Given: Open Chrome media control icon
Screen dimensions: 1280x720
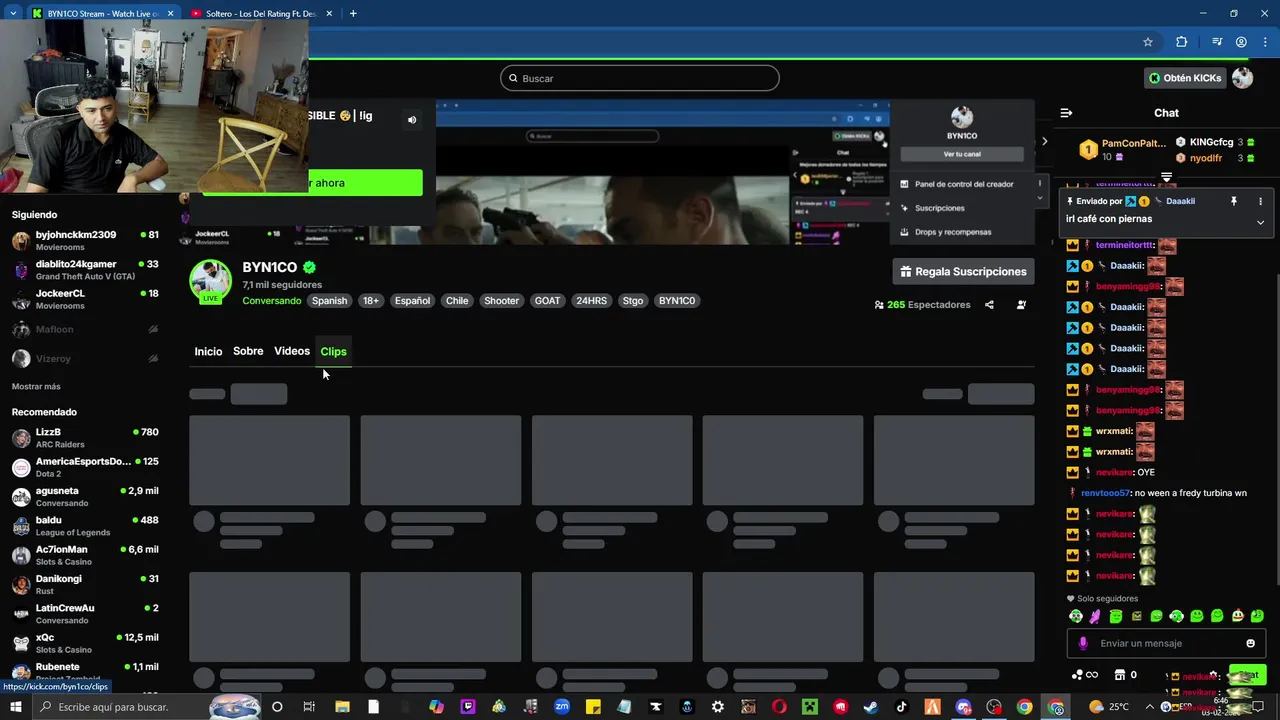Looking at the screenshot, I should coord(1217,42).
